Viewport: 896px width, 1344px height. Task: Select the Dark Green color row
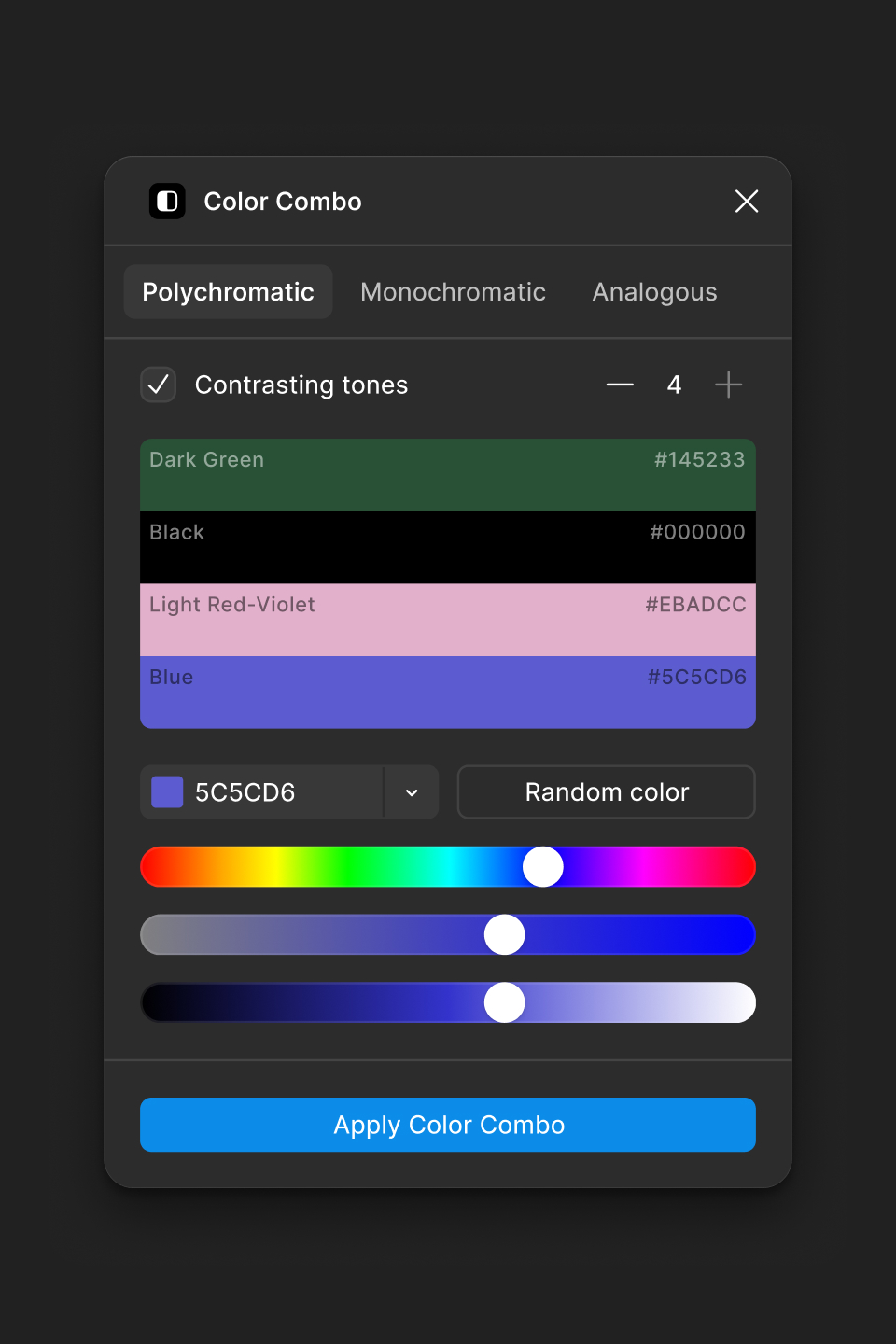coord(447,474)
